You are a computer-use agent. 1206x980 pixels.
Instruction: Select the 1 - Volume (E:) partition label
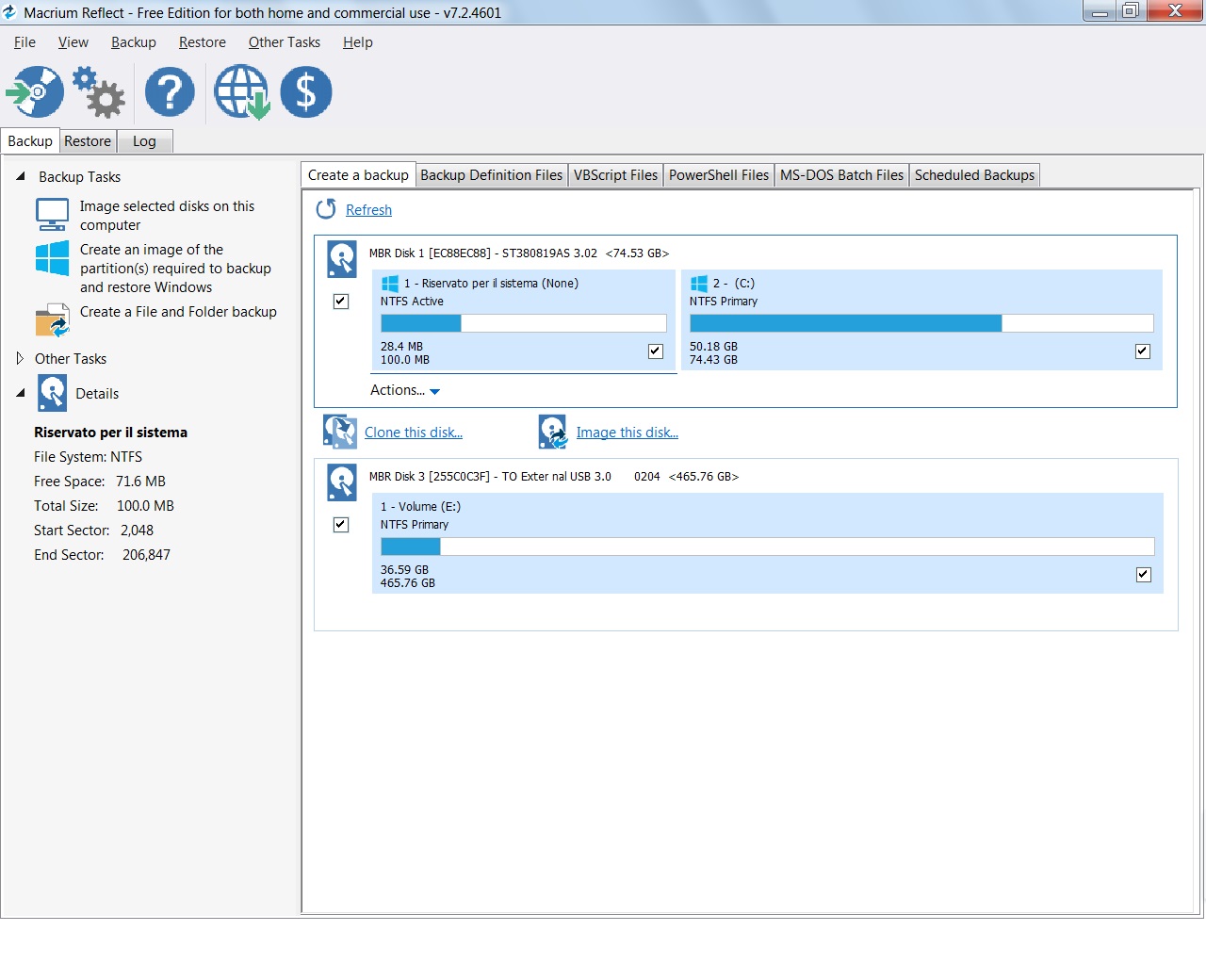point(420,507)
